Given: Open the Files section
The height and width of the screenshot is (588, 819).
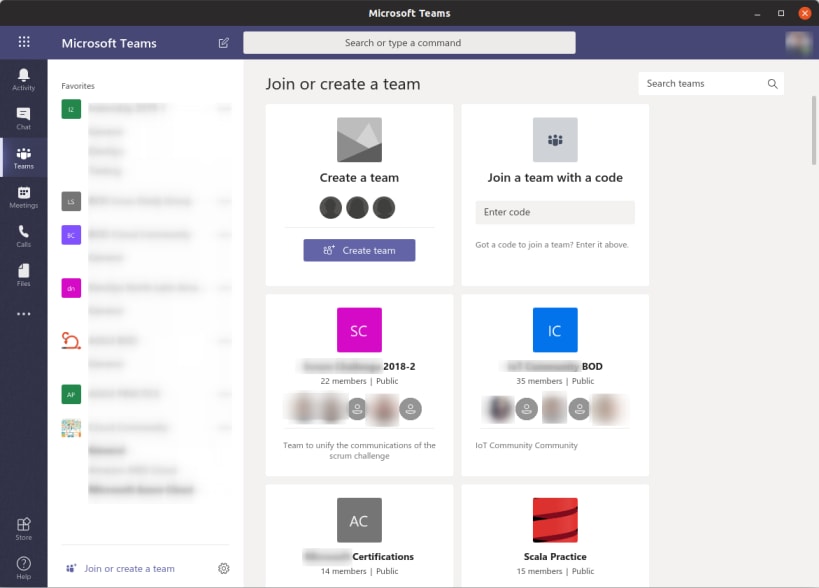Looking at the screenshot, I should coord(24,275).
